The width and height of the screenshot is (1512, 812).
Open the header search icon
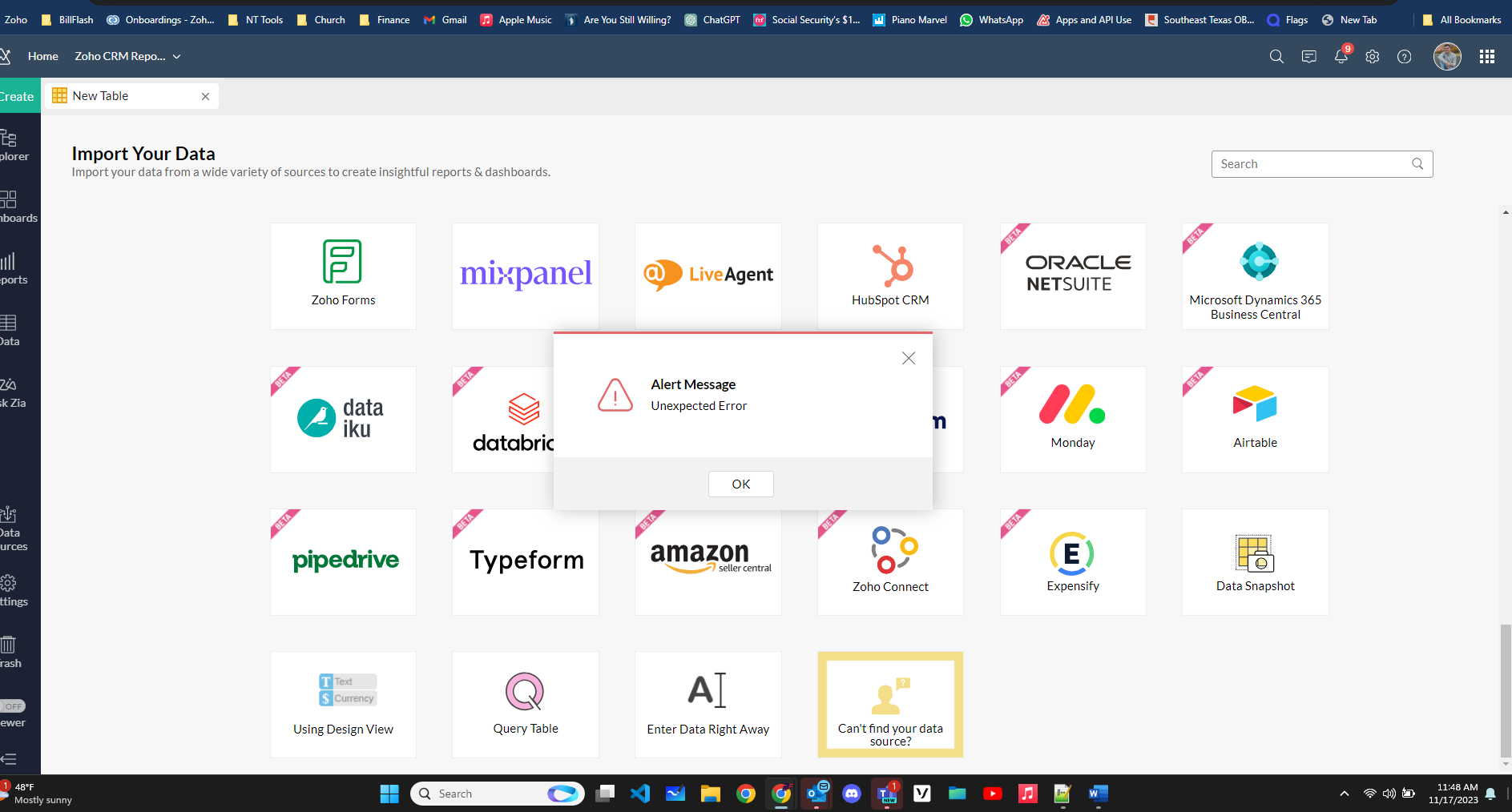pyautogui.click(x=1276, y=57)
